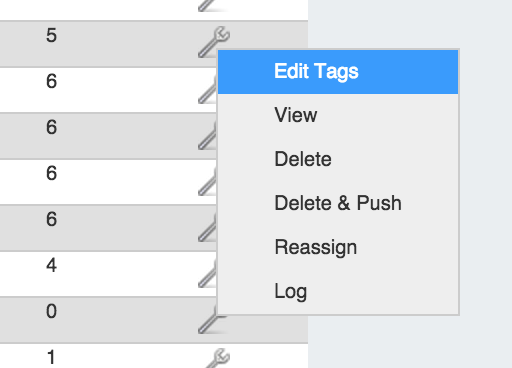
Task: Click the 6 value in topmost row with 6
Action: (x=51, y=81)
